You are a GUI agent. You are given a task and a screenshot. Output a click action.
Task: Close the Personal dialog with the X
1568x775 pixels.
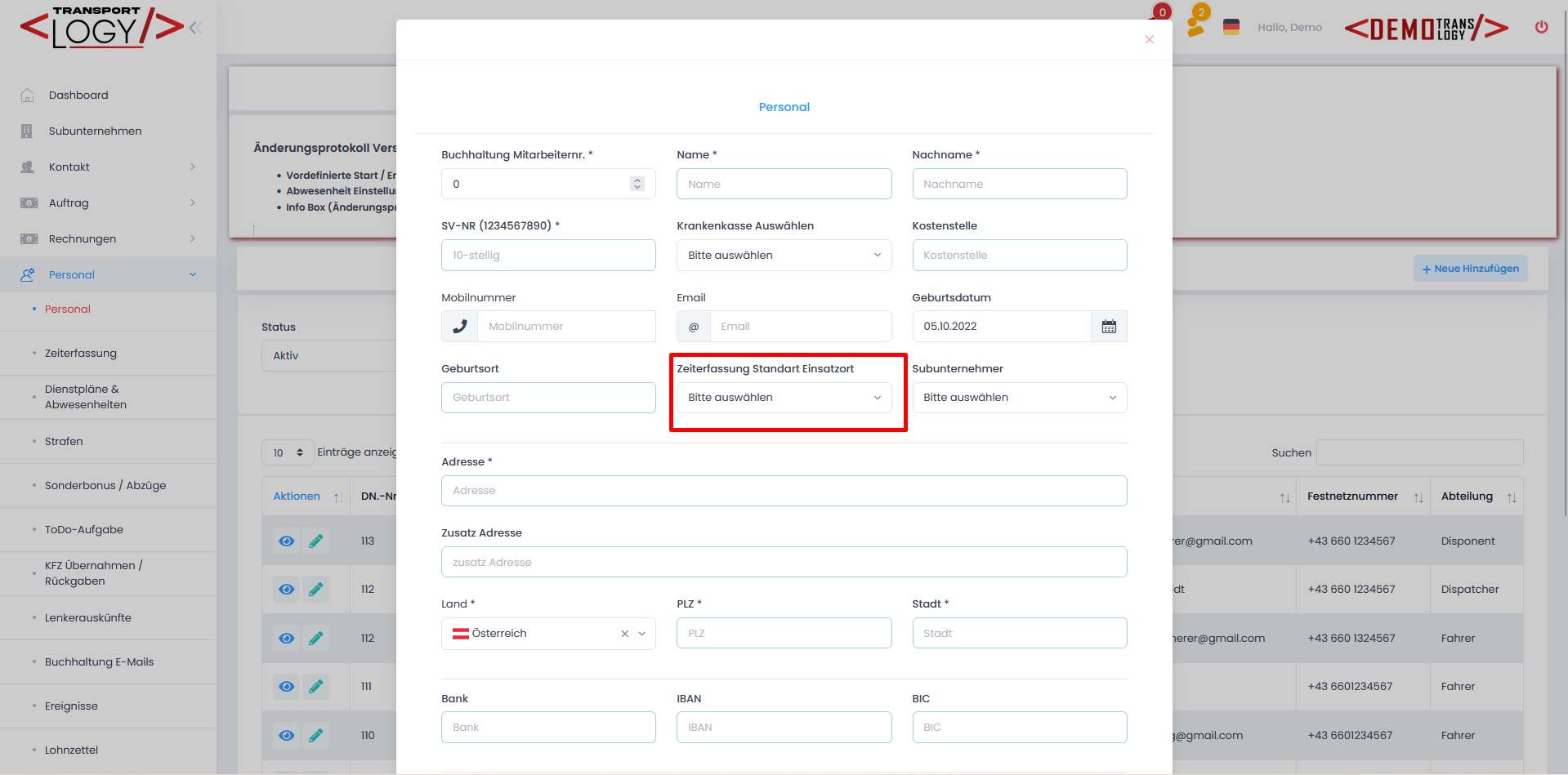click(1149, 40)
